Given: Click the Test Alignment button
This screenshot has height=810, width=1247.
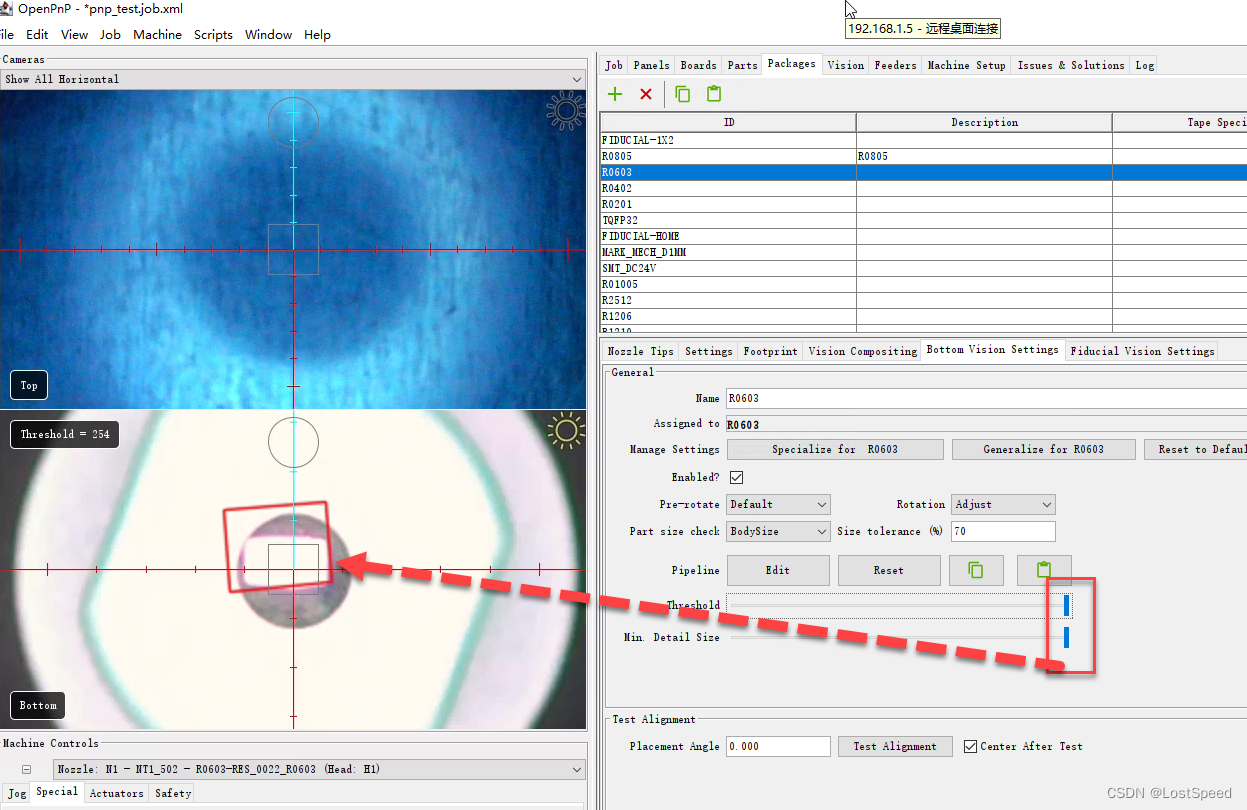Looking at the screenshot, I should [895, 746].
